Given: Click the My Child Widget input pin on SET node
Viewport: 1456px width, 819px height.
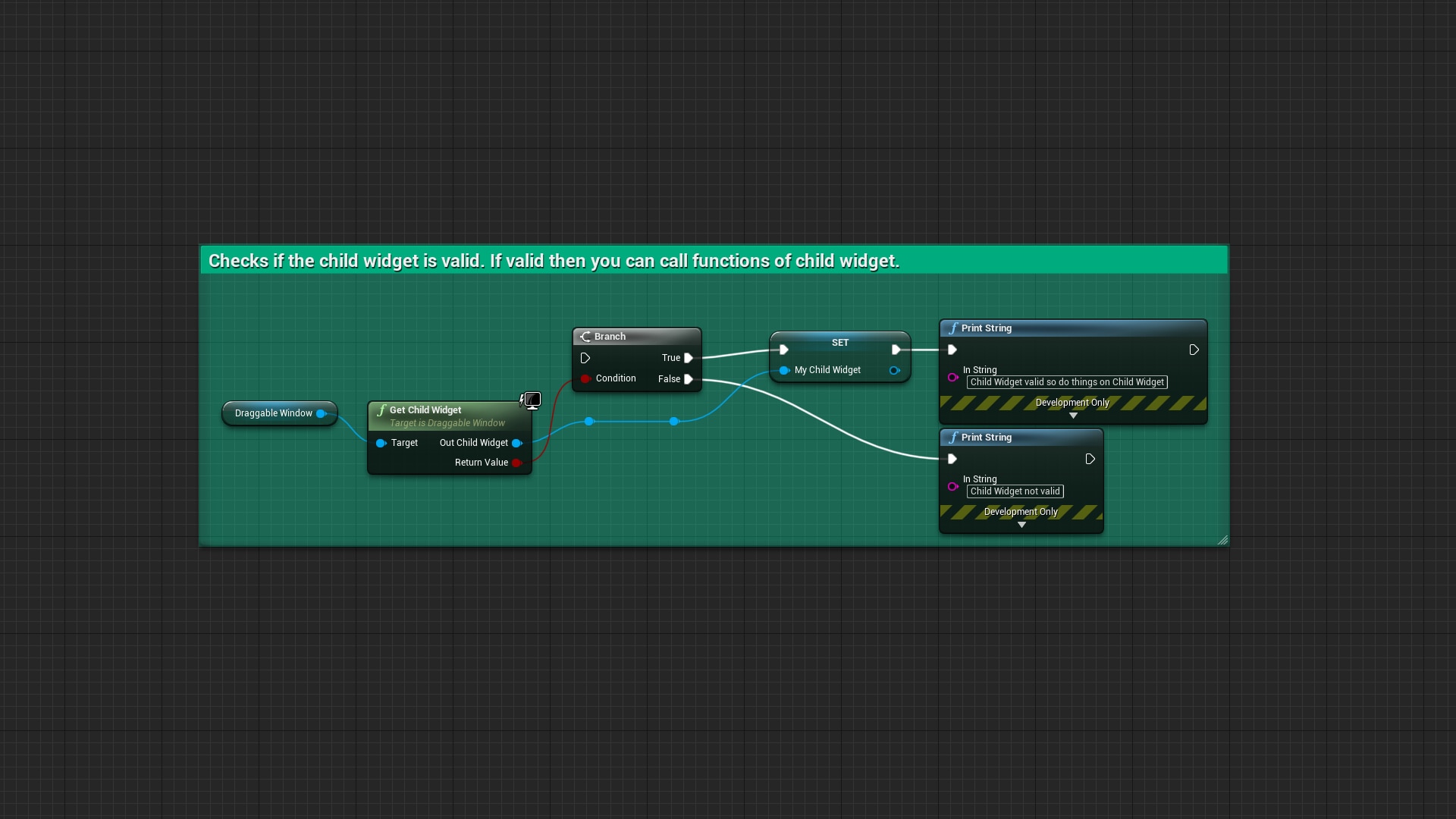Looking at the screenshot, I should pyautogui.click(x=785, y=370).
